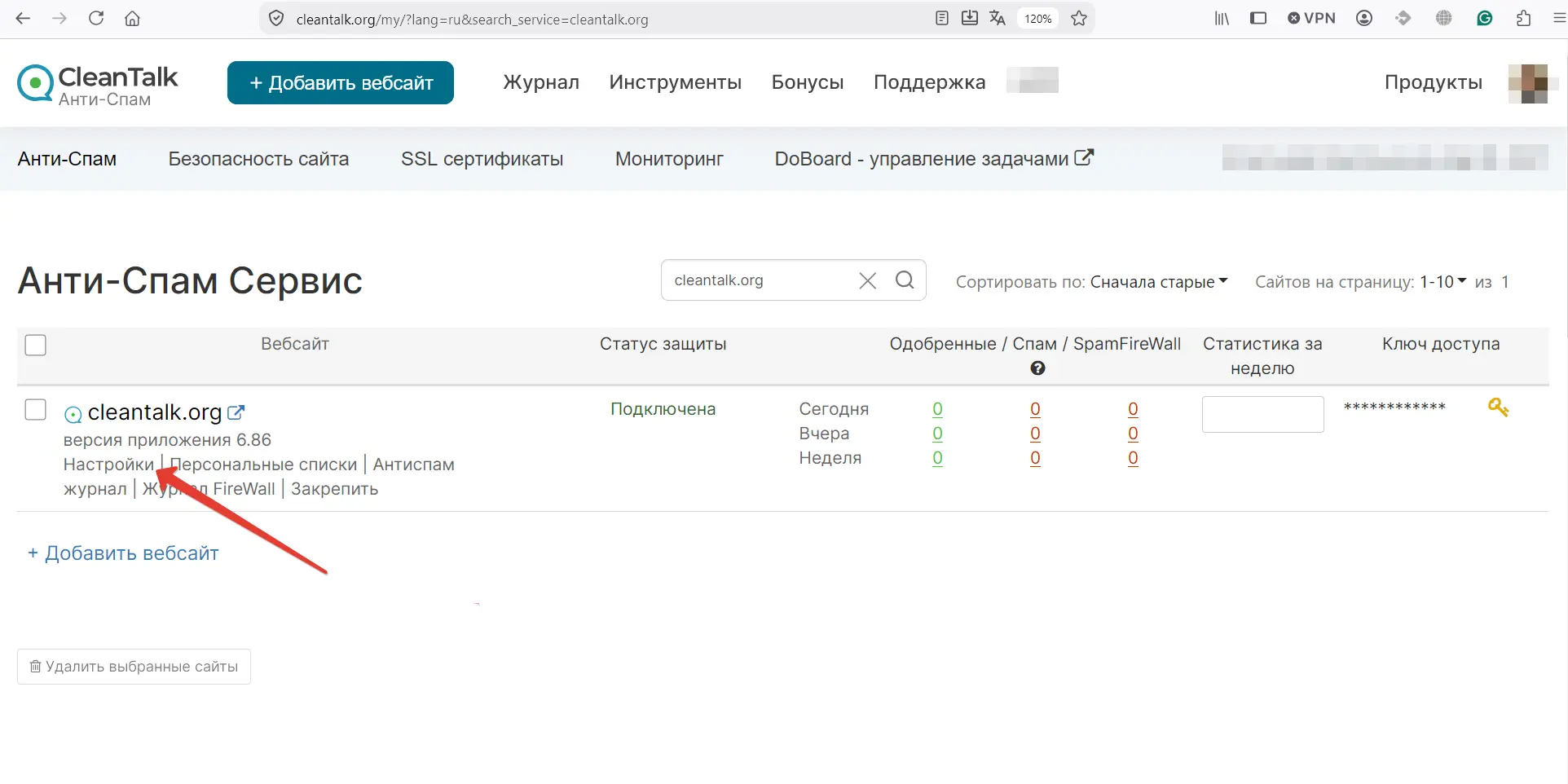Switch to the Безопасность сайта tab
1568x784 pixels.
[x=258, y=159]
